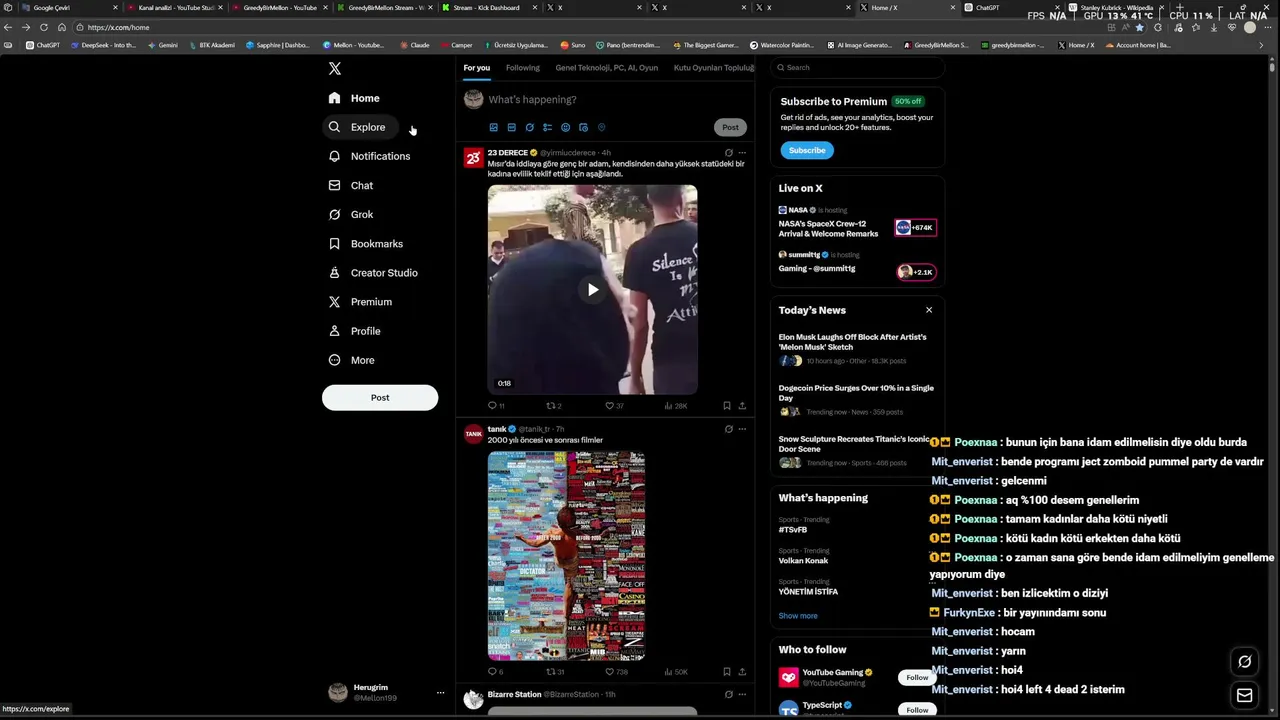The height and width of the screenshot is (720, 1280).
Task: Click the large Post button in sidebar
Action: tap(380, 398)
